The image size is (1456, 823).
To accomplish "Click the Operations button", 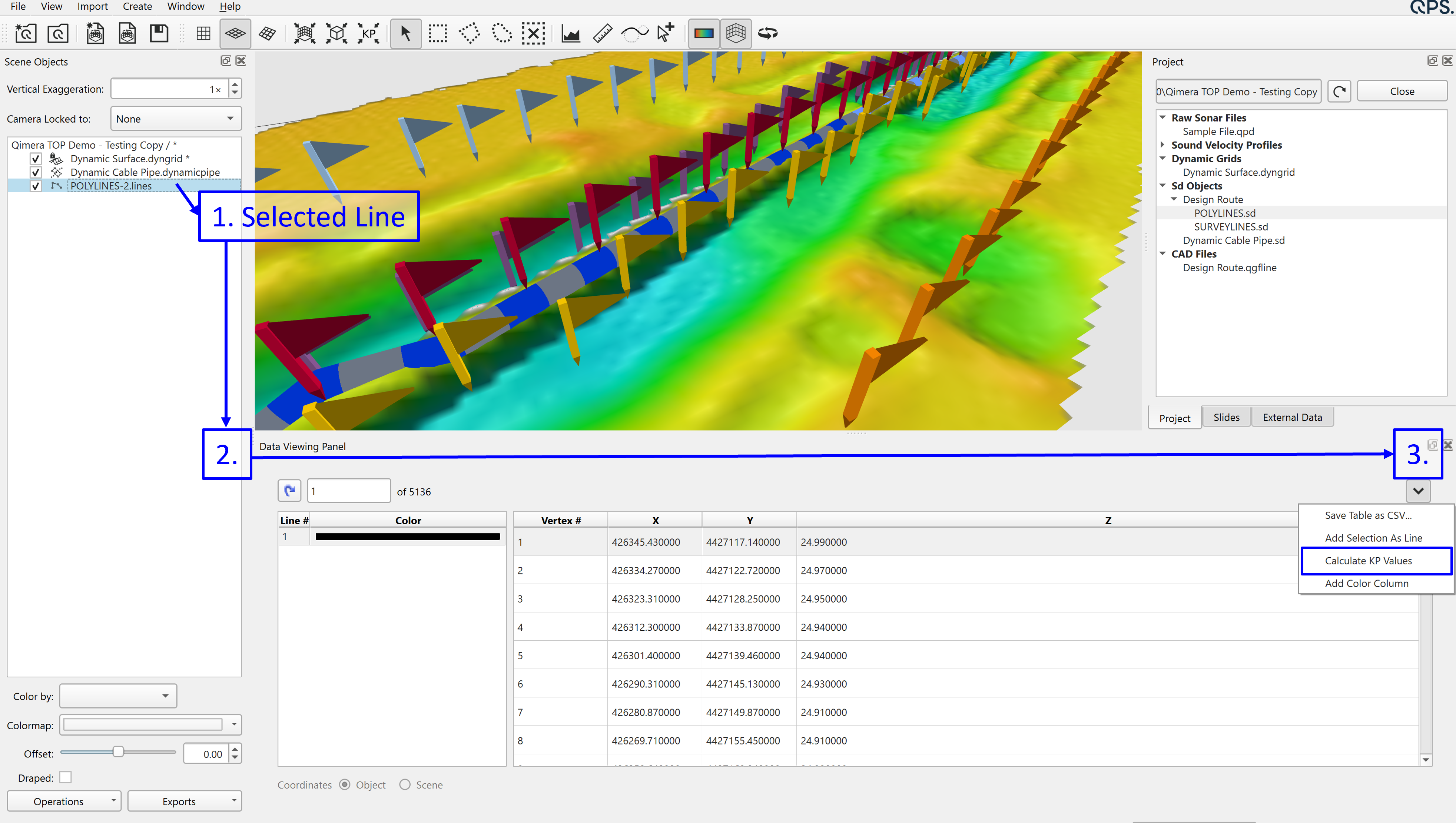I will click(x=64, y=801).
